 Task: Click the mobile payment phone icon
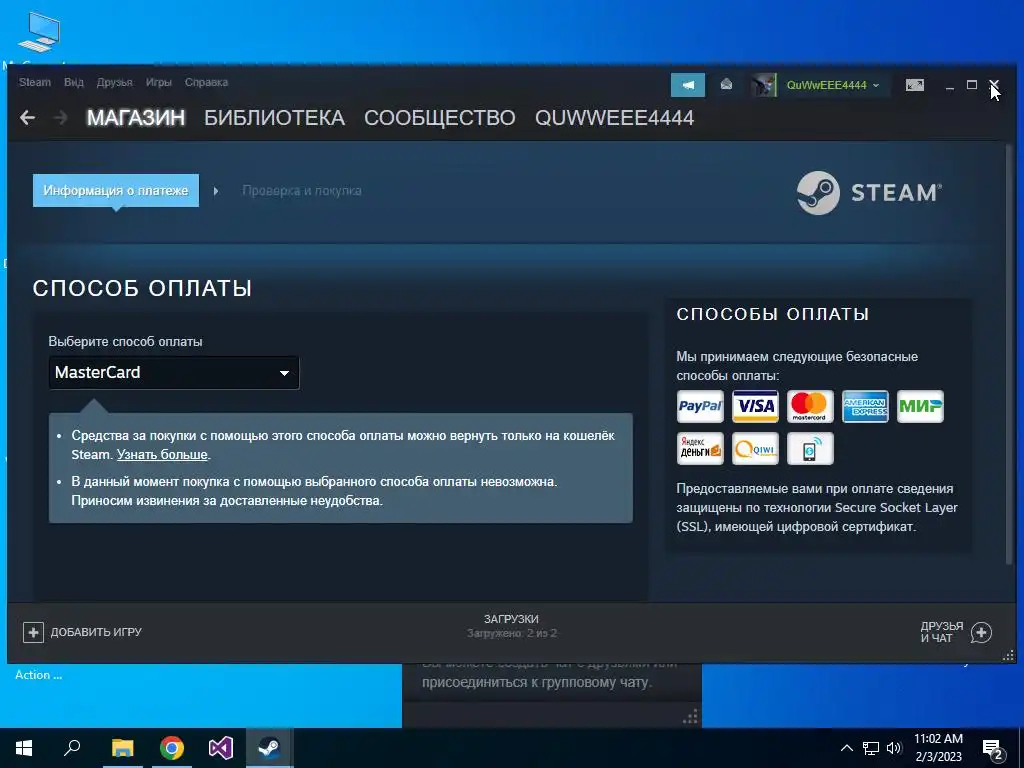[x=810, y=449]
